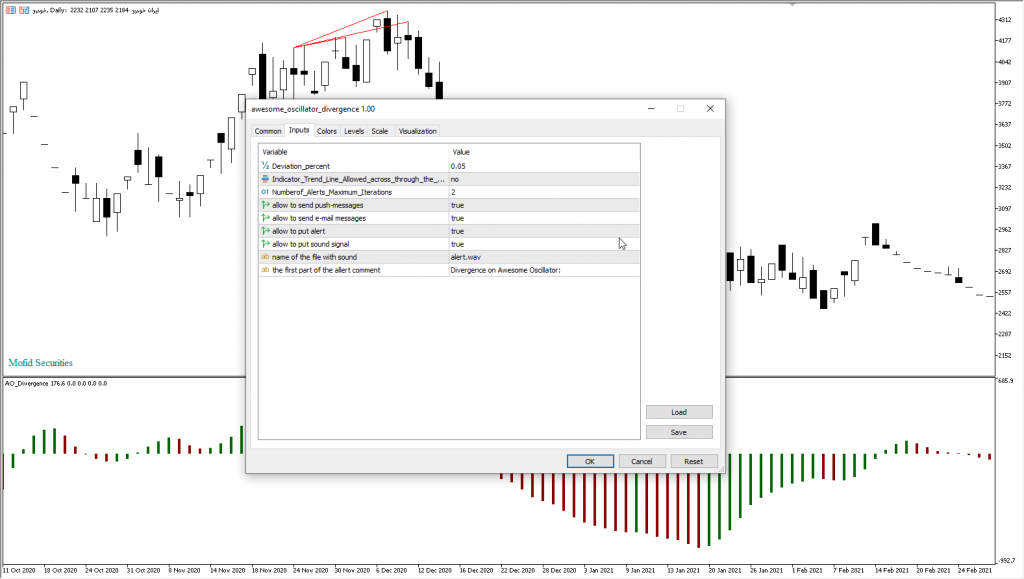This screenshot has height=579, width=1024.
Task: Click the Numberof_Alerts integer type icon
Action: tap(265, 192)
